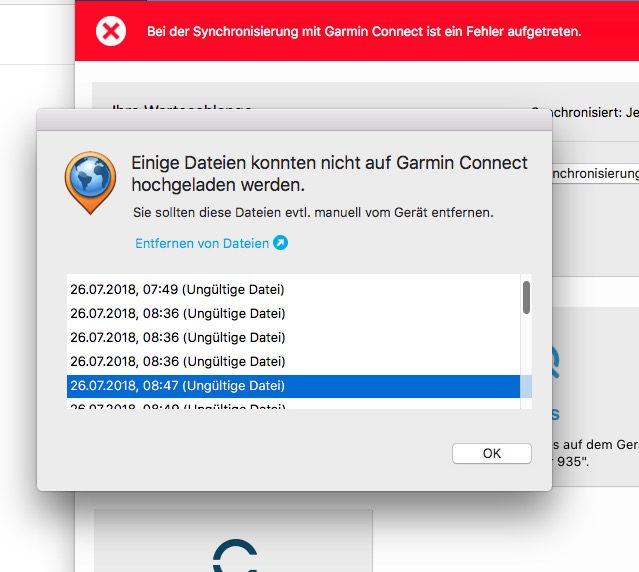
Task: Click arrow icon beside Entfernen von Dateien
Action: (280, 243)
